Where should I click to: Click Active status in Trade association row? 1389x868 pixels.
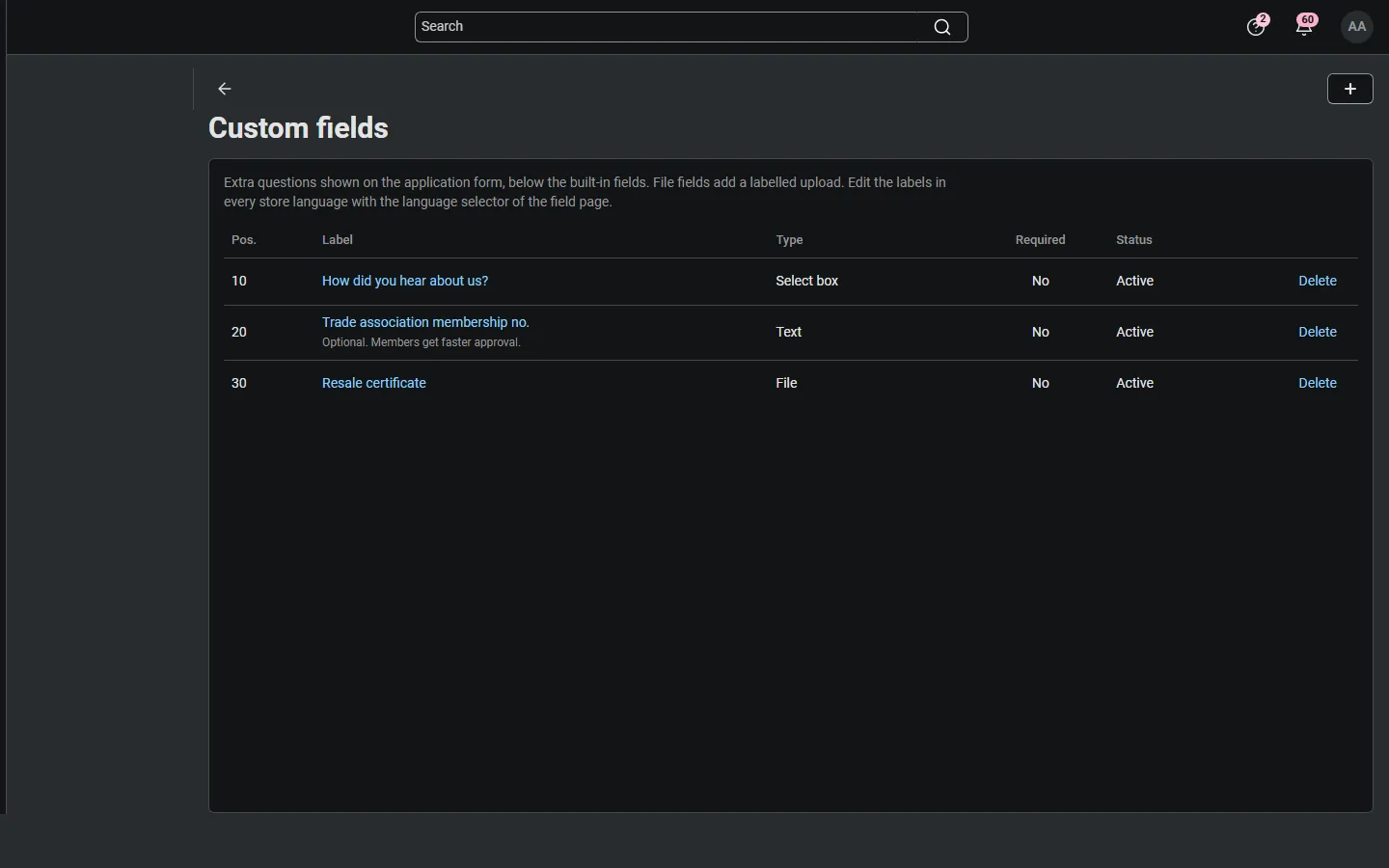(x=1135, y=332)
